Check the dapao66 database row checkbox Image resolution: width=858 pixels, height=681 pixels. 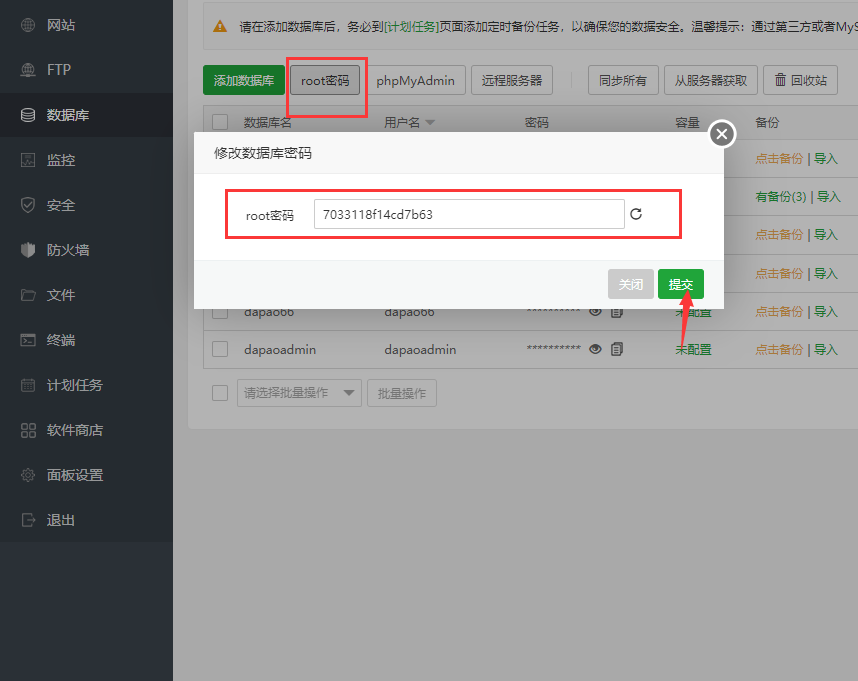(219, 311)
